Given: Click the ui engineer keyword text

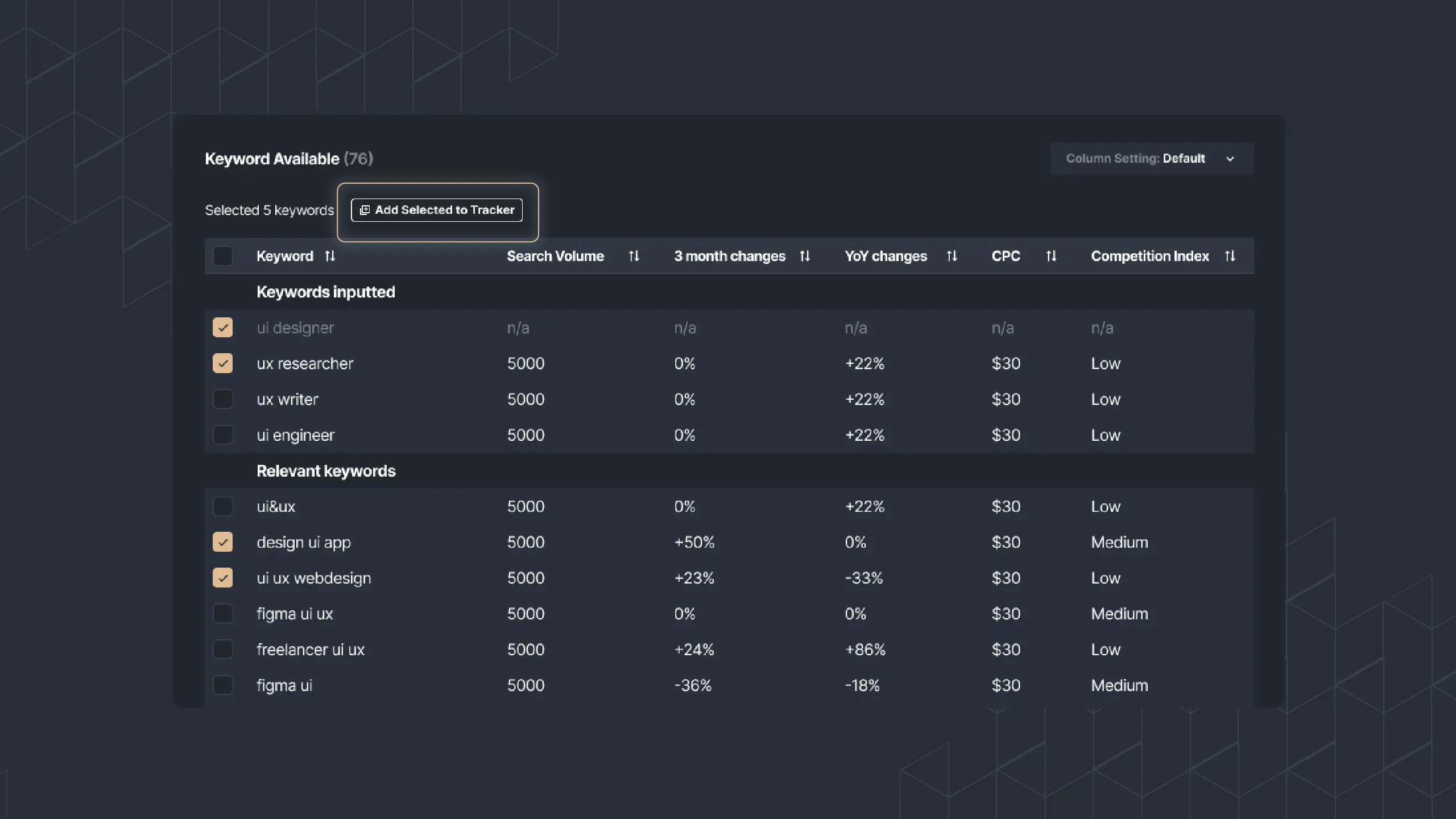Looking at the screenshot, I should (295, 435).
